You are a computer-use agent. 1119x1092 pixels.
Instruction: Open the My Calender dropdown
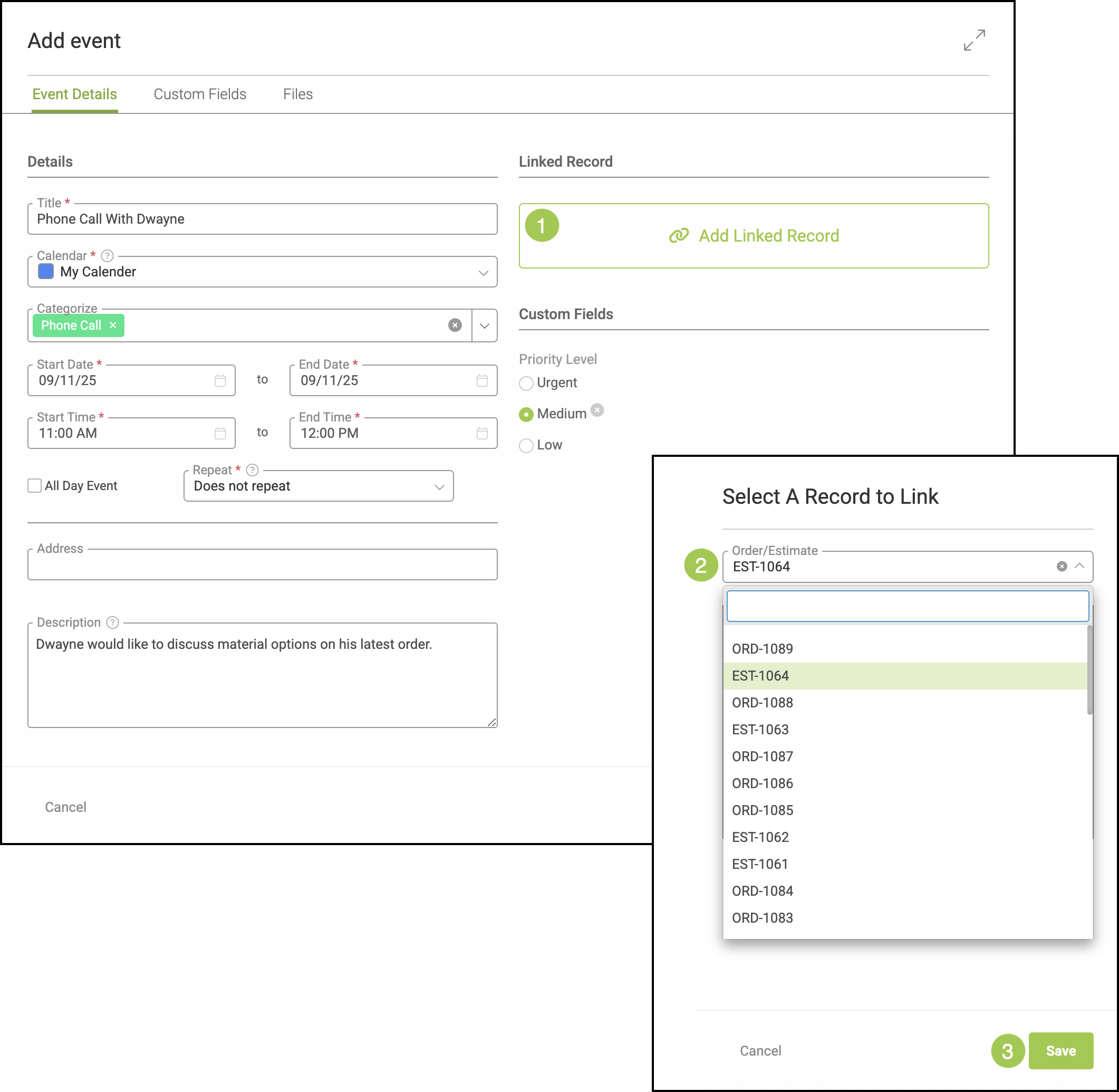483,272
